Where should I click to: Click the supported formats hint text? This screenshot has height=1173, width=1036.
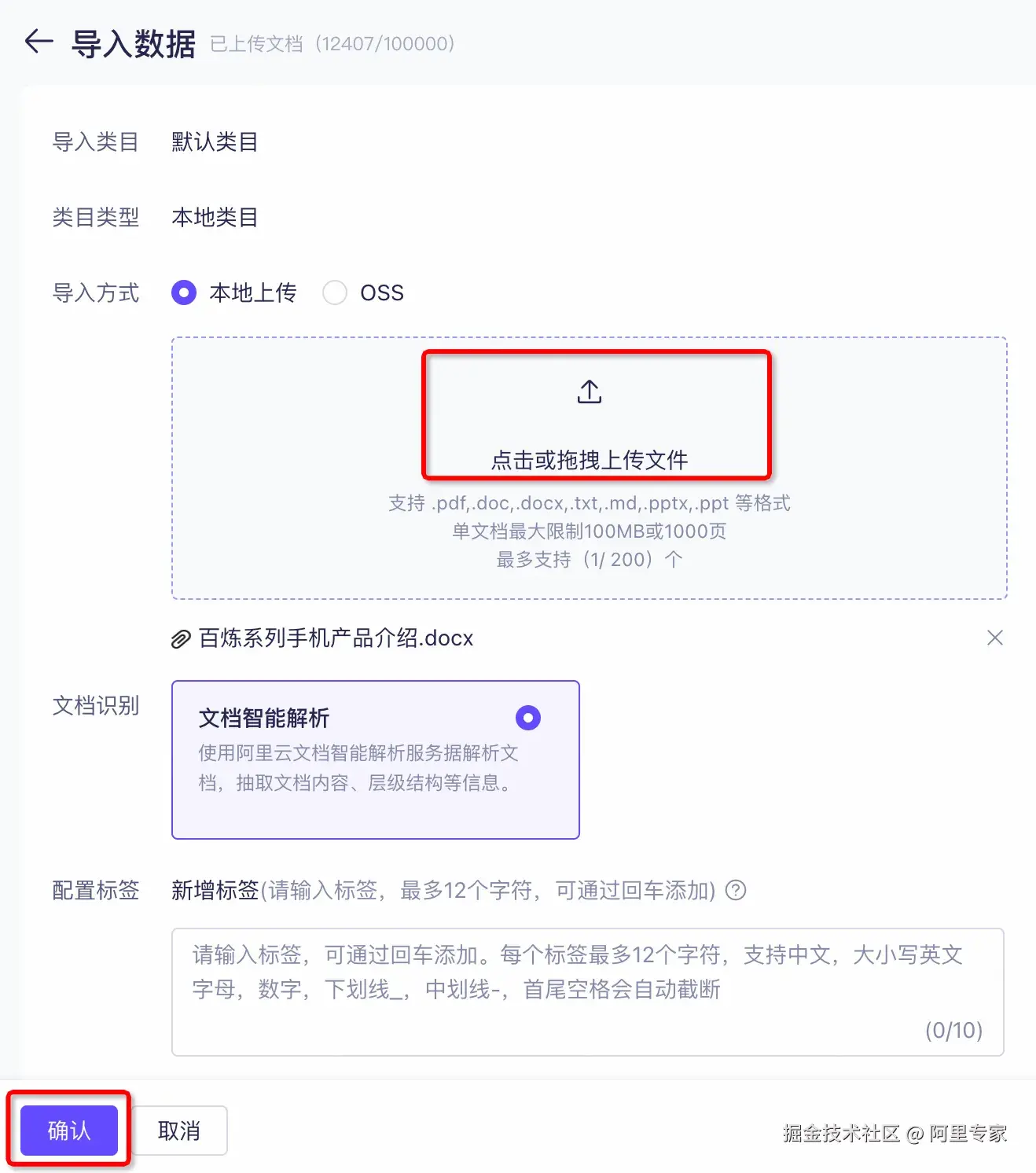pos(589,503)
